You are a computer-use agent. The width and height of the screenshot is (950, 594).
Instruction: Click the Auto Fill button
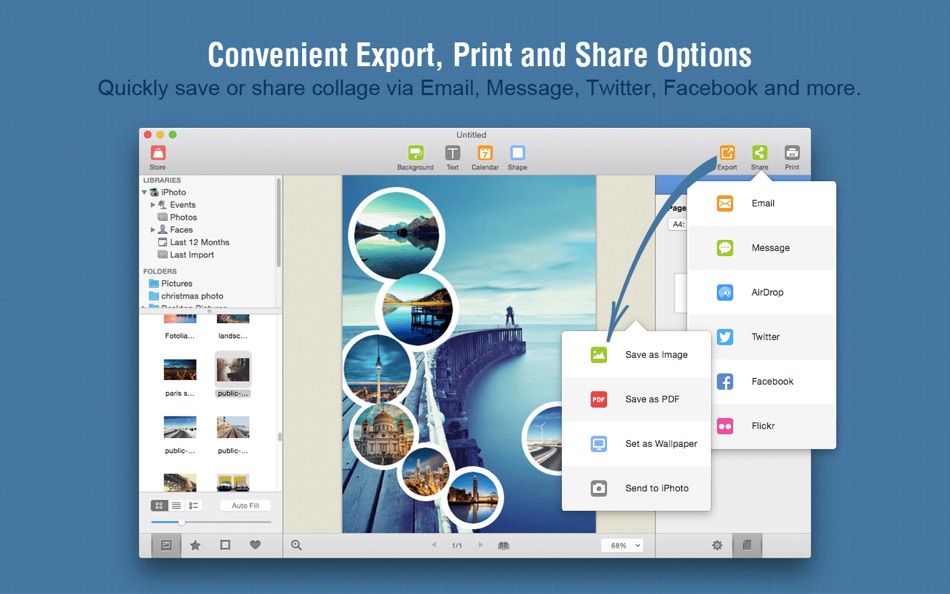[246, 505]
